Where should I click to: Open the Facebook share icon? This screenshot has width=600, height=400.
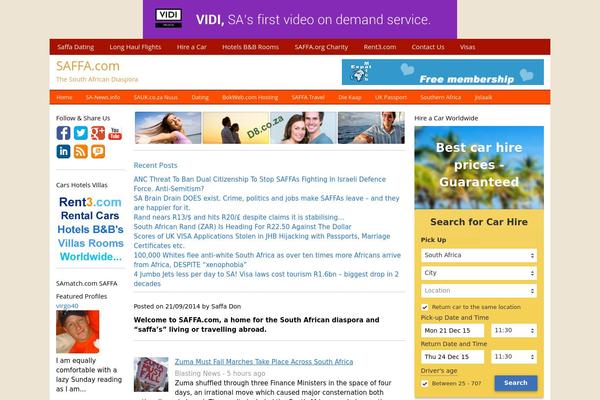63,133
